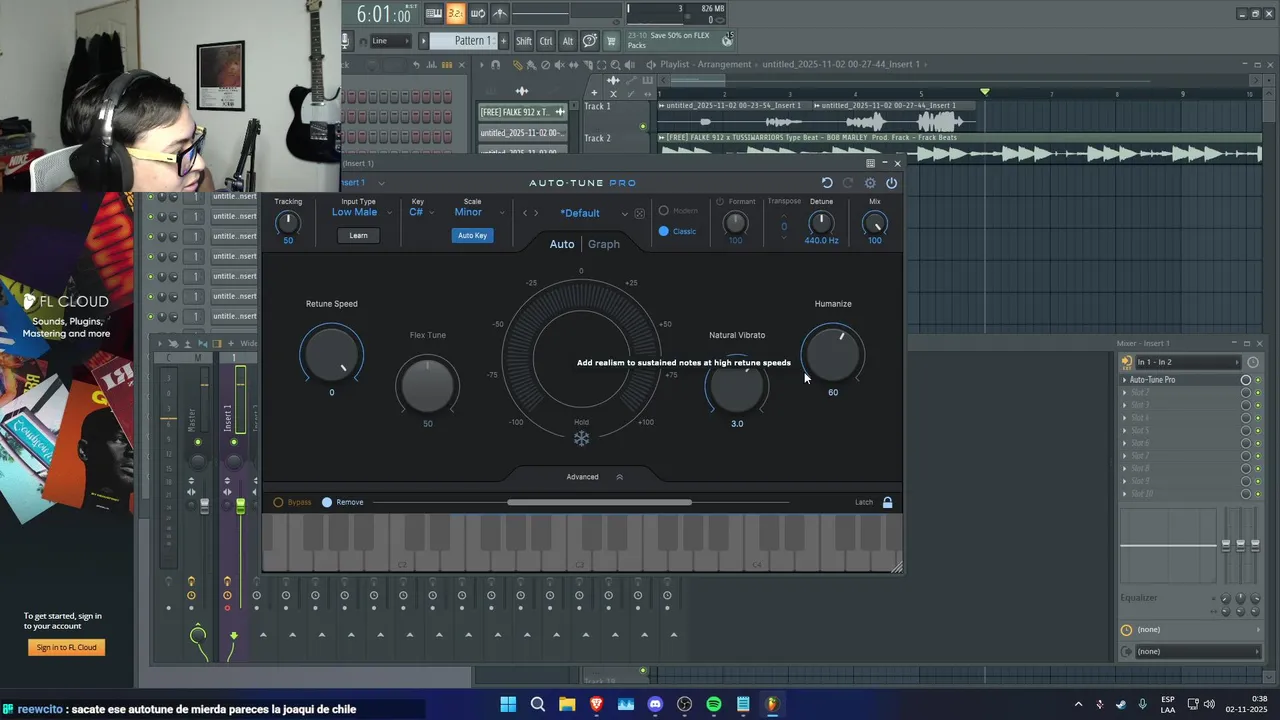Click the shopping cart icon next to Alt
Image resolution: width=1280 pixels, height=720 pixels.
611,41
